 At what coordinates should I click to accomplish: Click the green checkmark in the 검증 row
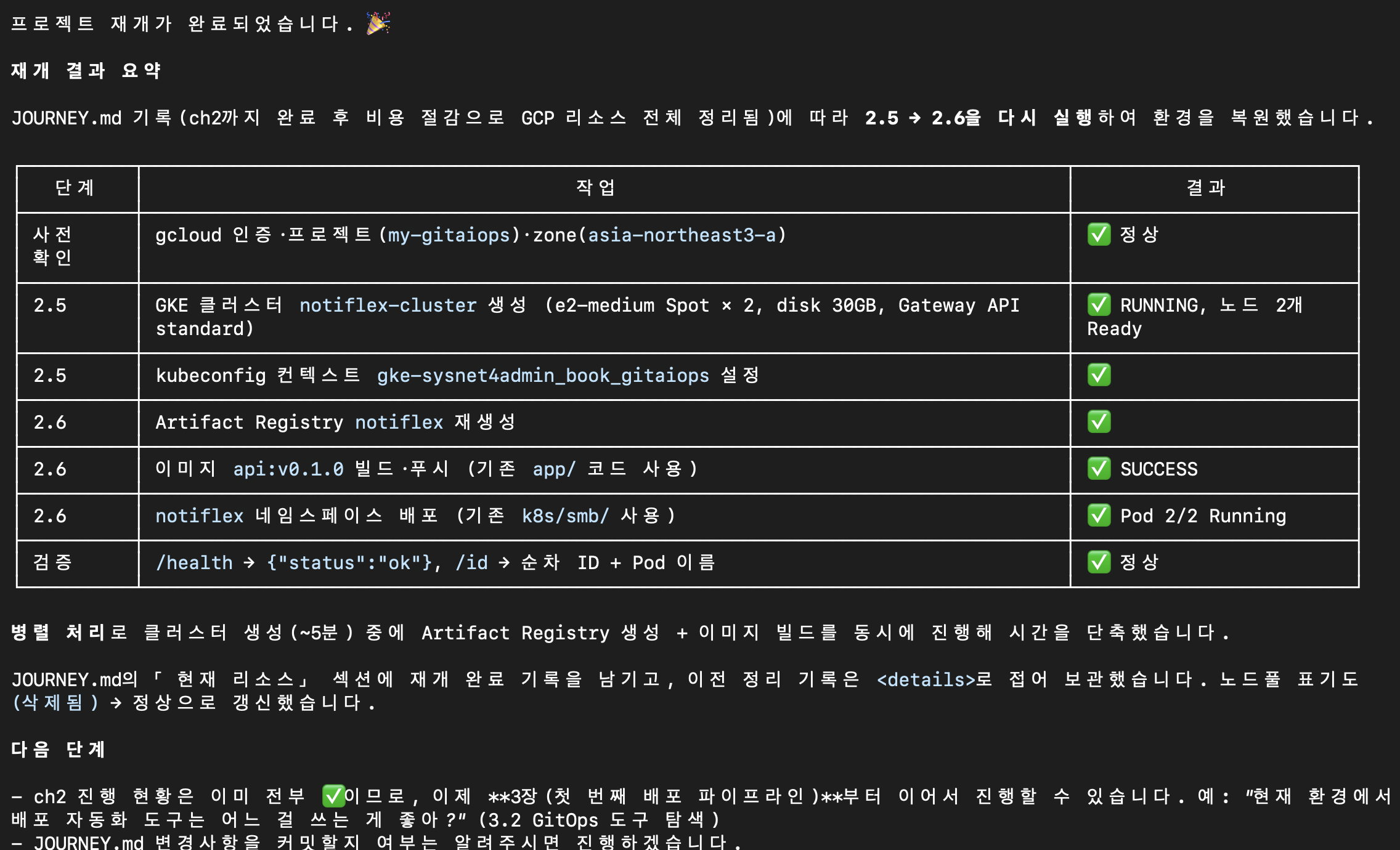click(1099, 562)
